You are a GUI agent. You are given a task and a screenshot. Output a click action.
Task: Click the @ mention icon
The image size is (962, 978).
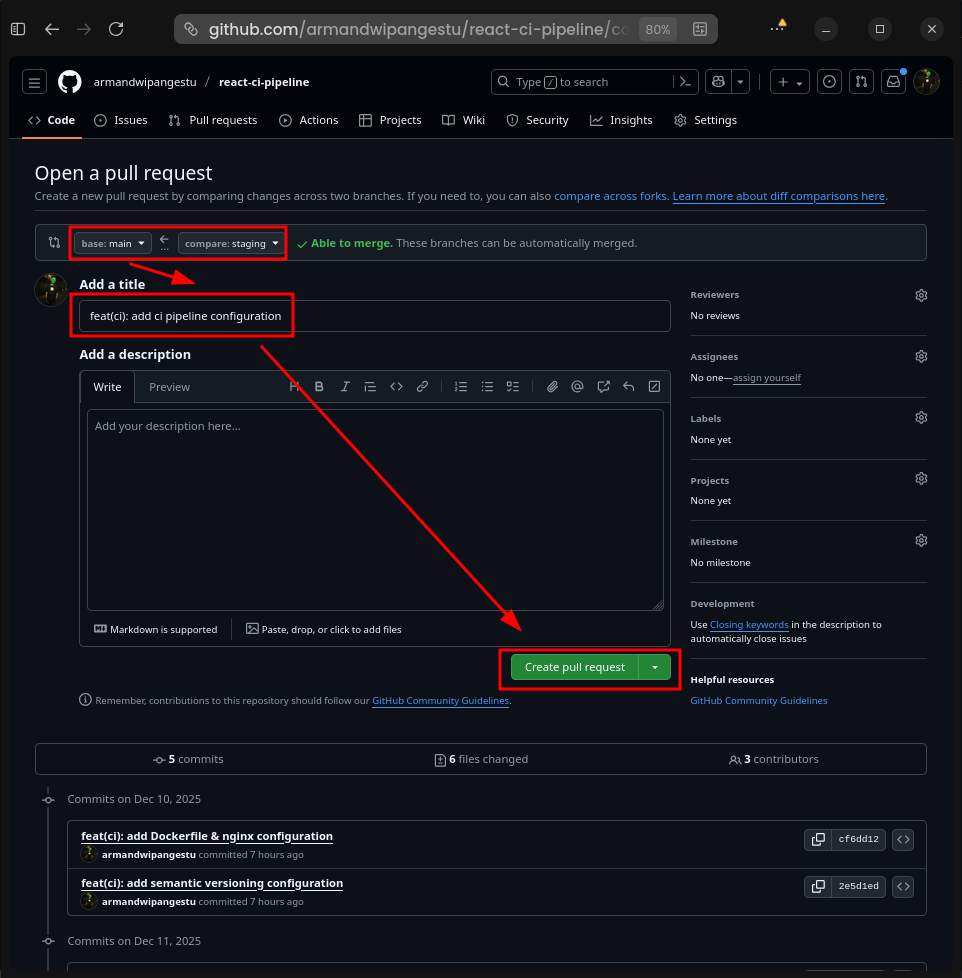[x=578, y=387]
